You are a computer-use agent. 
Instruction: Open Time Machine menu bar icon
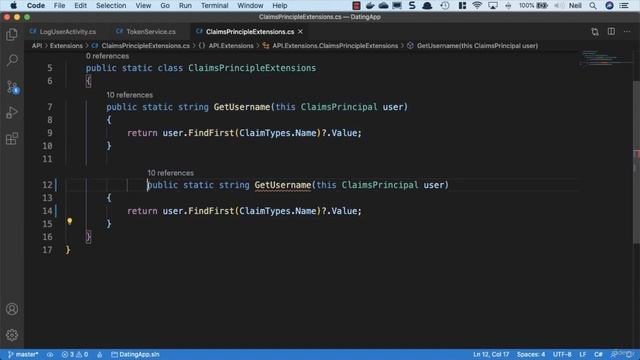[445, 5]
